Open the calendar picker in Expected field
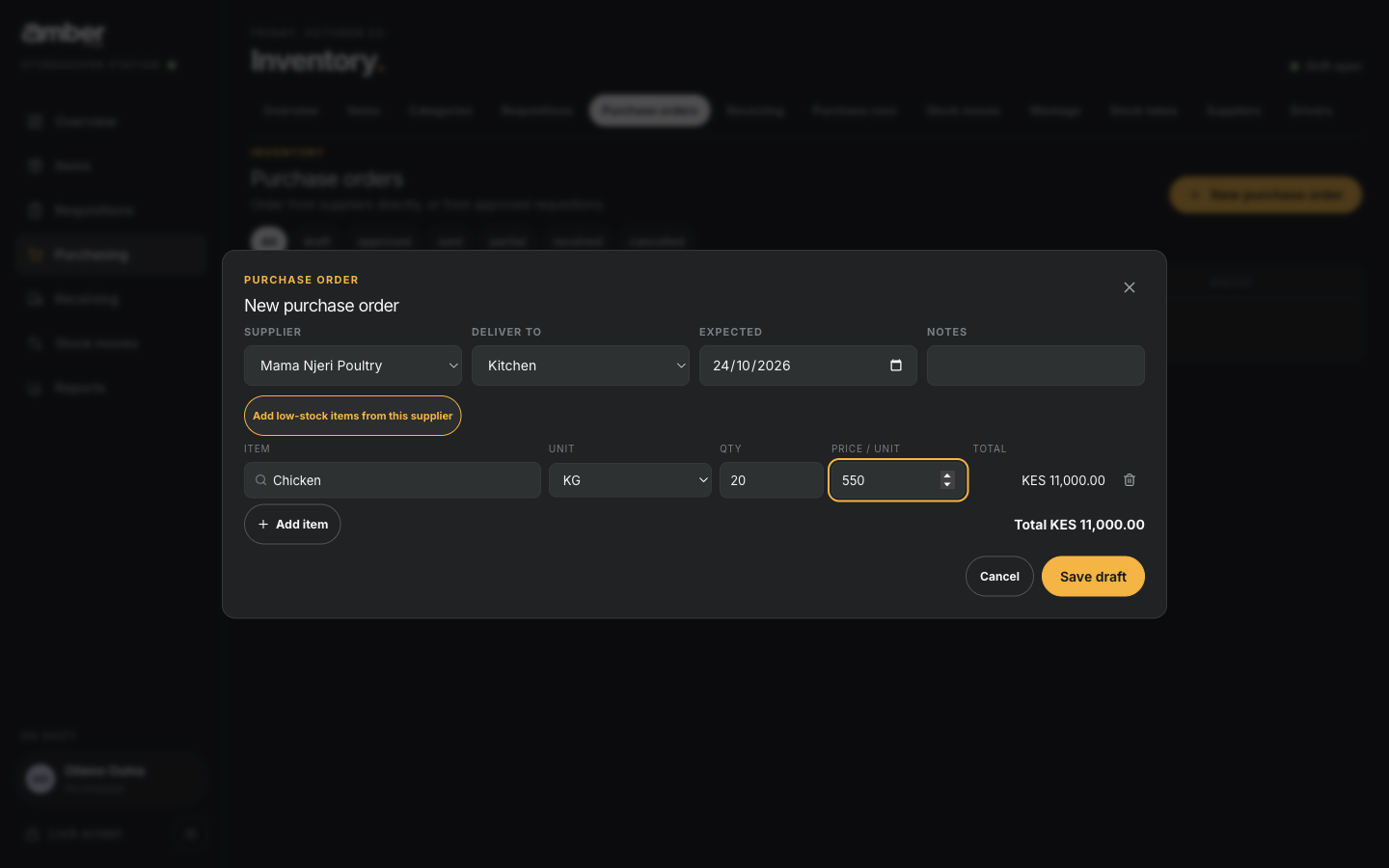Screen dimensions: 1389x868 [x=896, y=366]
